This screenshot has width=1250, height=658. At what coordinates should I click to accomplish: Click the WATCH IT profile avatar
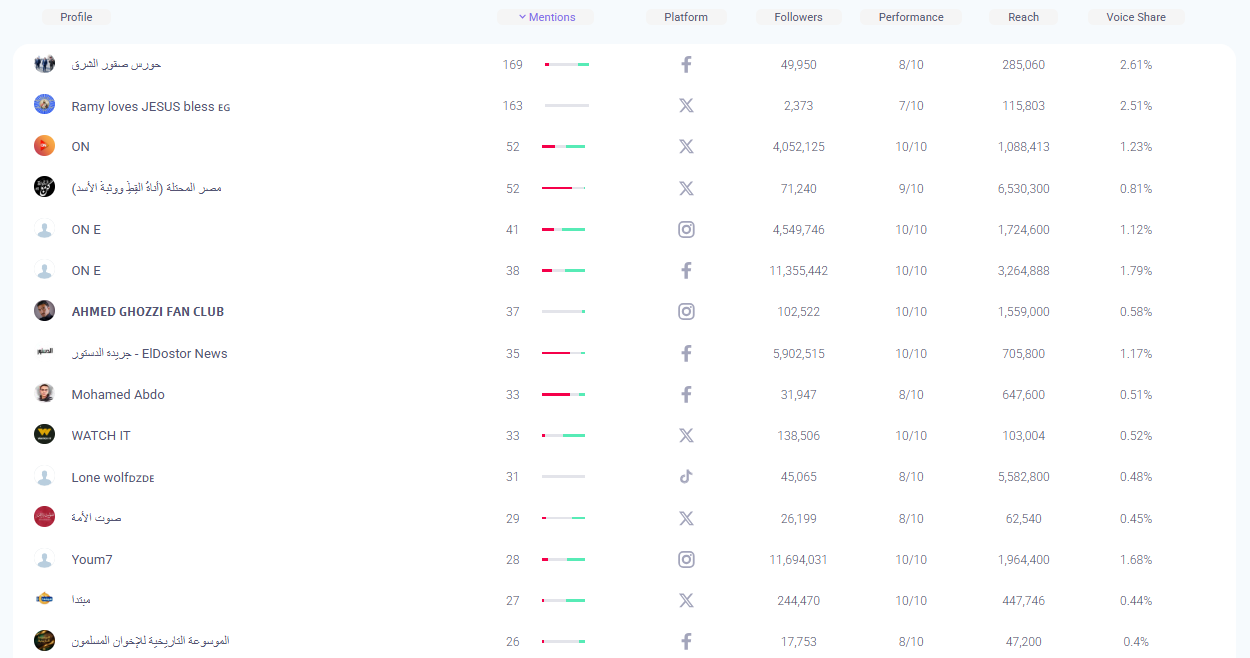coord(44,435)
